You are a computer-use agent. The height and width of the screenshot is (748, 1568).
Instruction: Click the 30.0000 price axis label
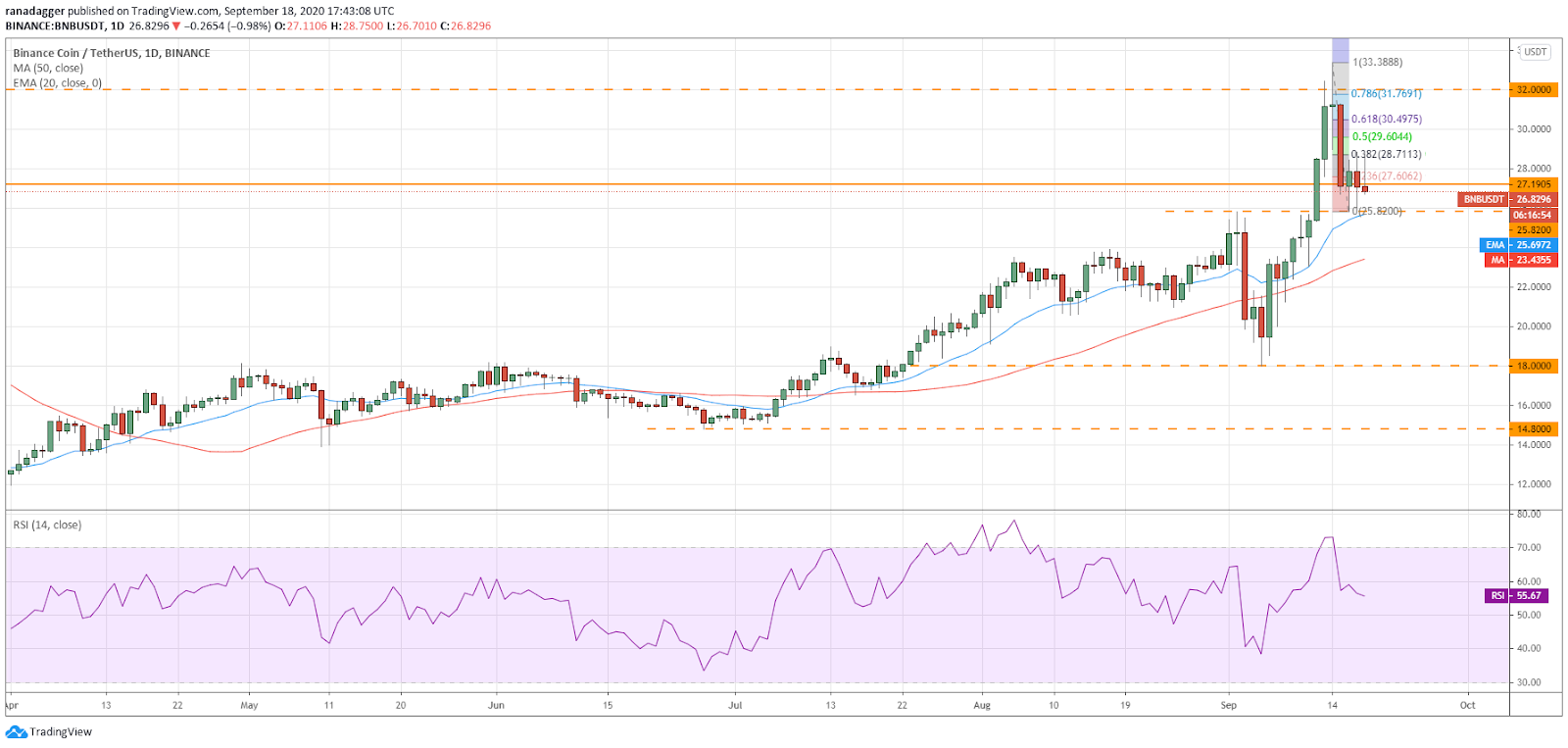pyautogui.click(x=1534, y=129)
